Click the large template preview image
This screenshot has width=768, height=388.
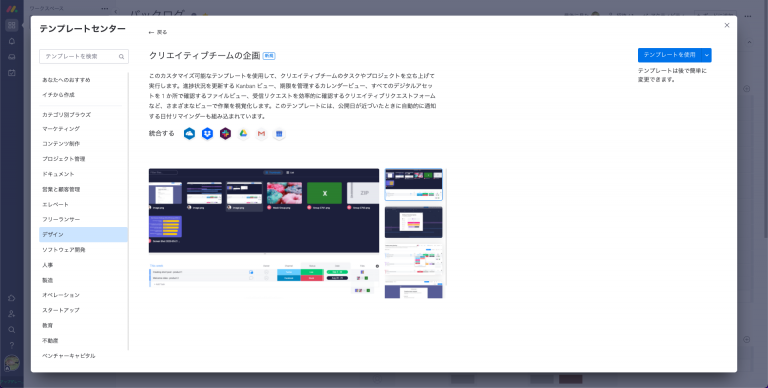coord(264,233)
